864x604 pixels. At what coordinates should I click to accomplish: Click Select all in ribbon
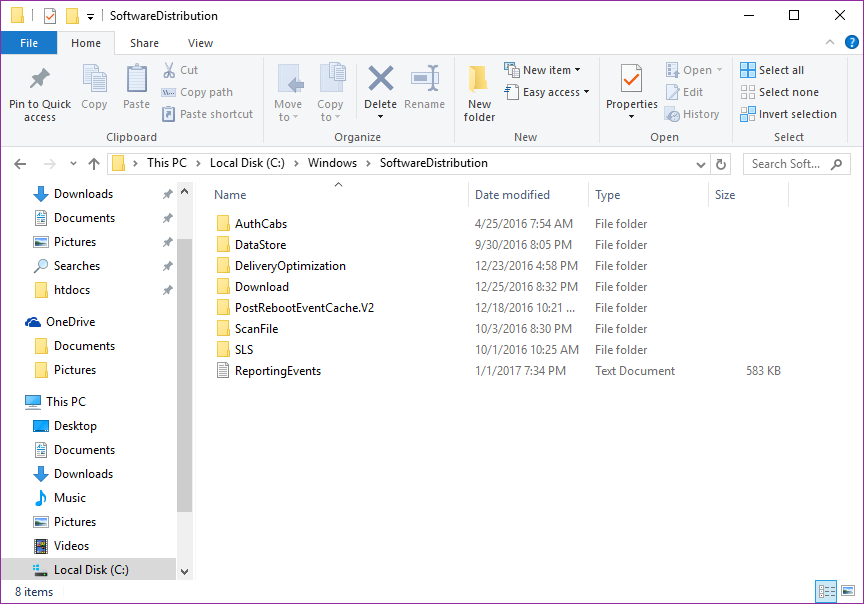point(772,70)
